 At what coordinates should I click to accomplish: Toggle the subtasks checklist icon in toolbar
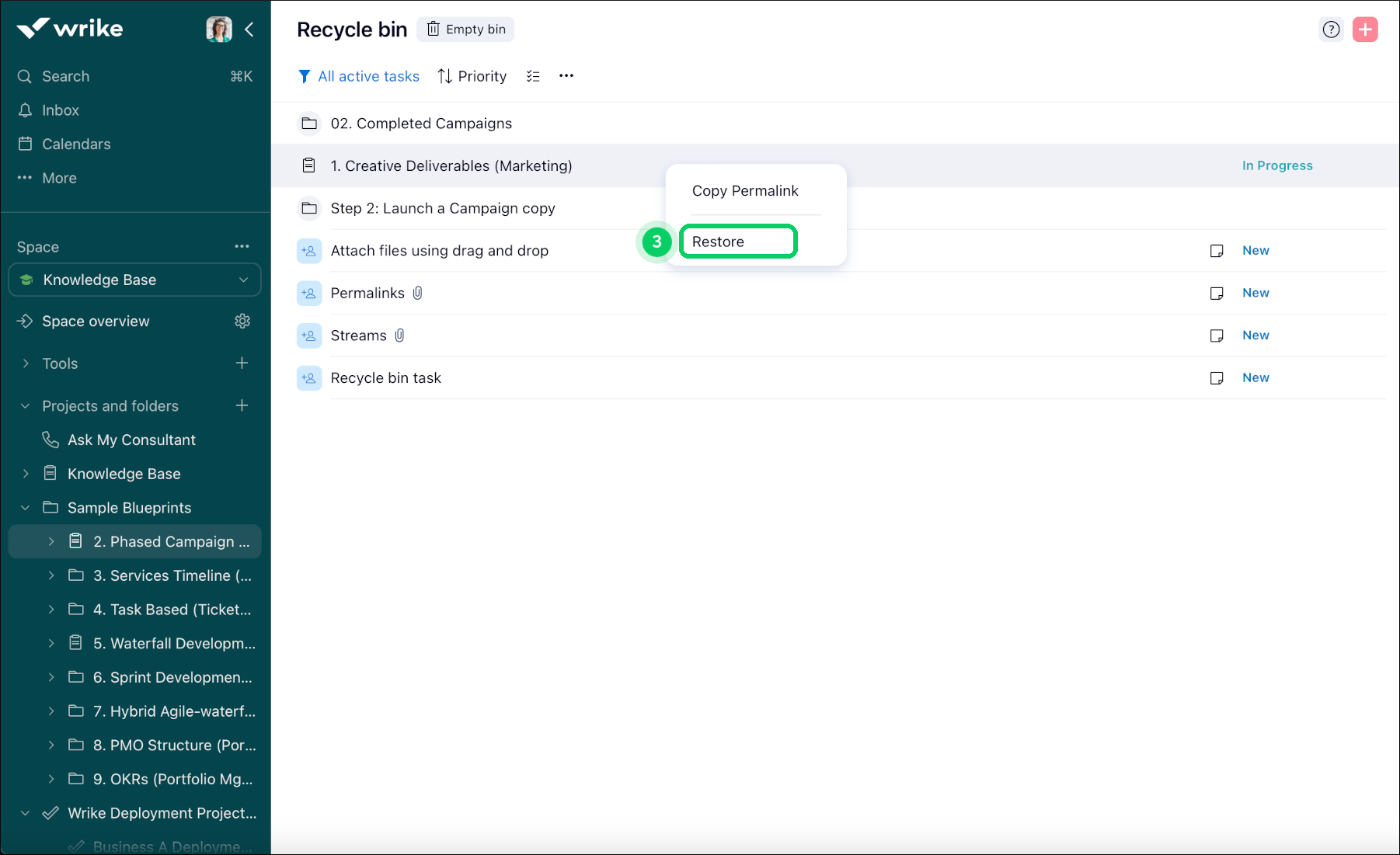(533, 75)
